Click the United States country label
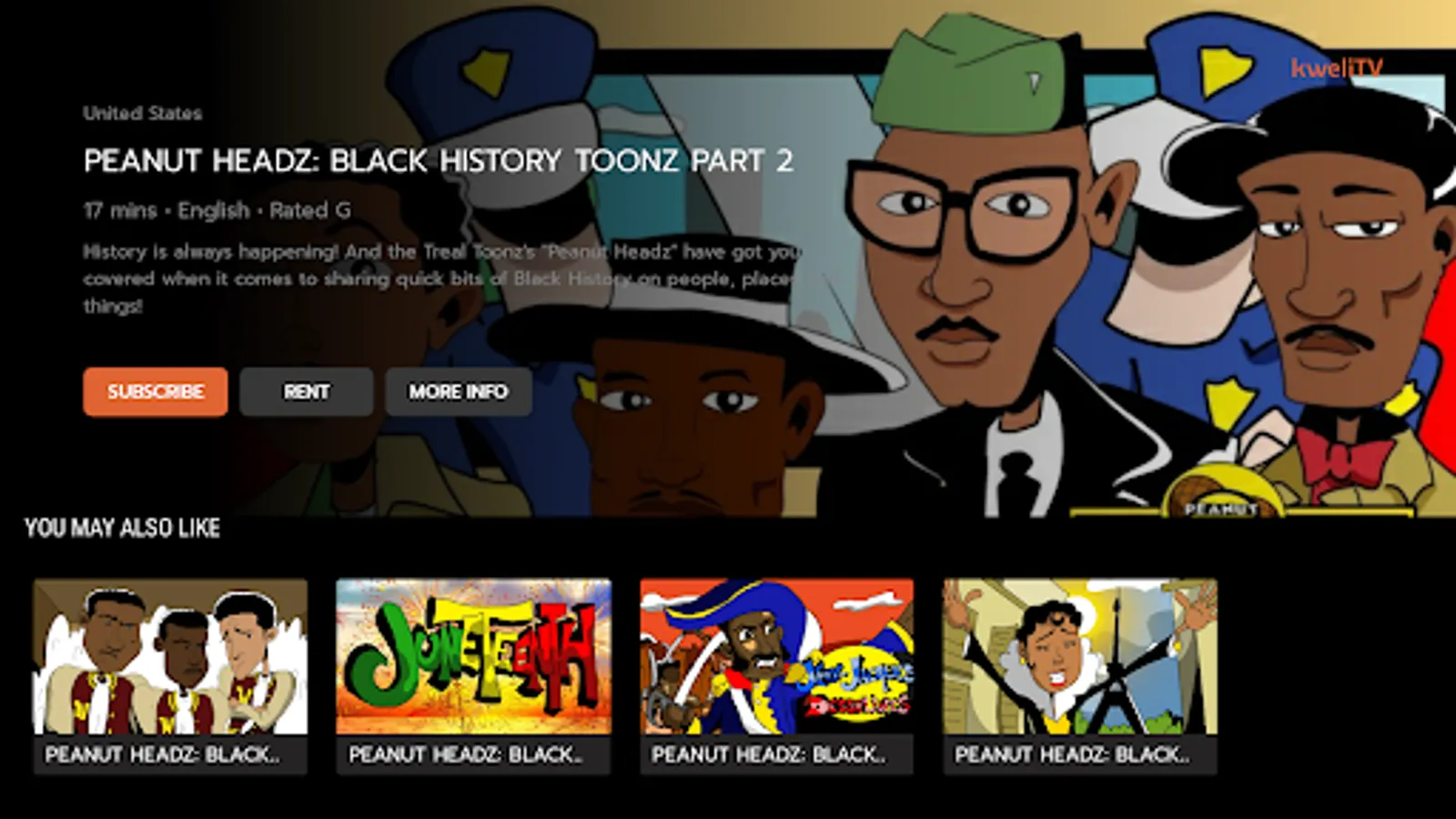1456x819 pixels. point(143,114)
